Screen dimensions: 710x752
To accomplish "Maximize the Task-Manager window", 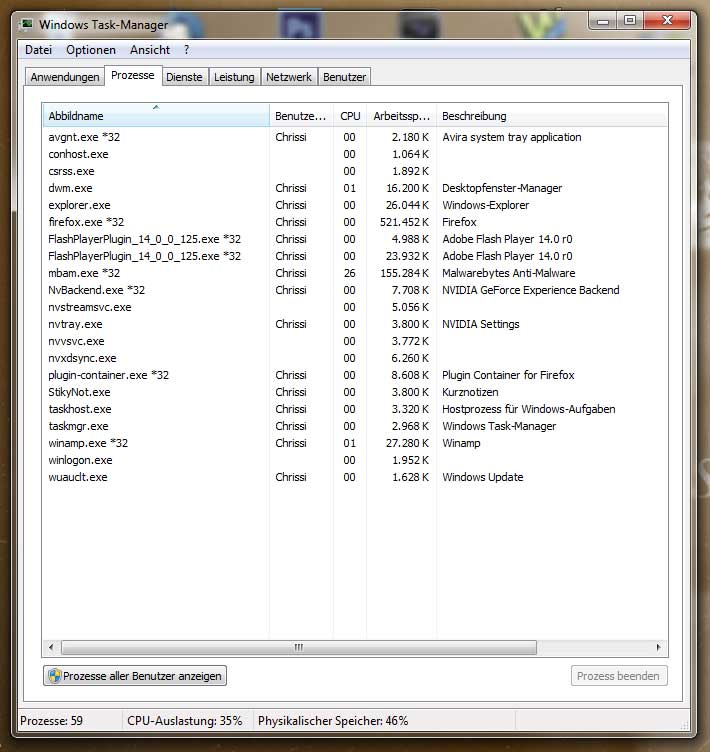I will [630, 21].
